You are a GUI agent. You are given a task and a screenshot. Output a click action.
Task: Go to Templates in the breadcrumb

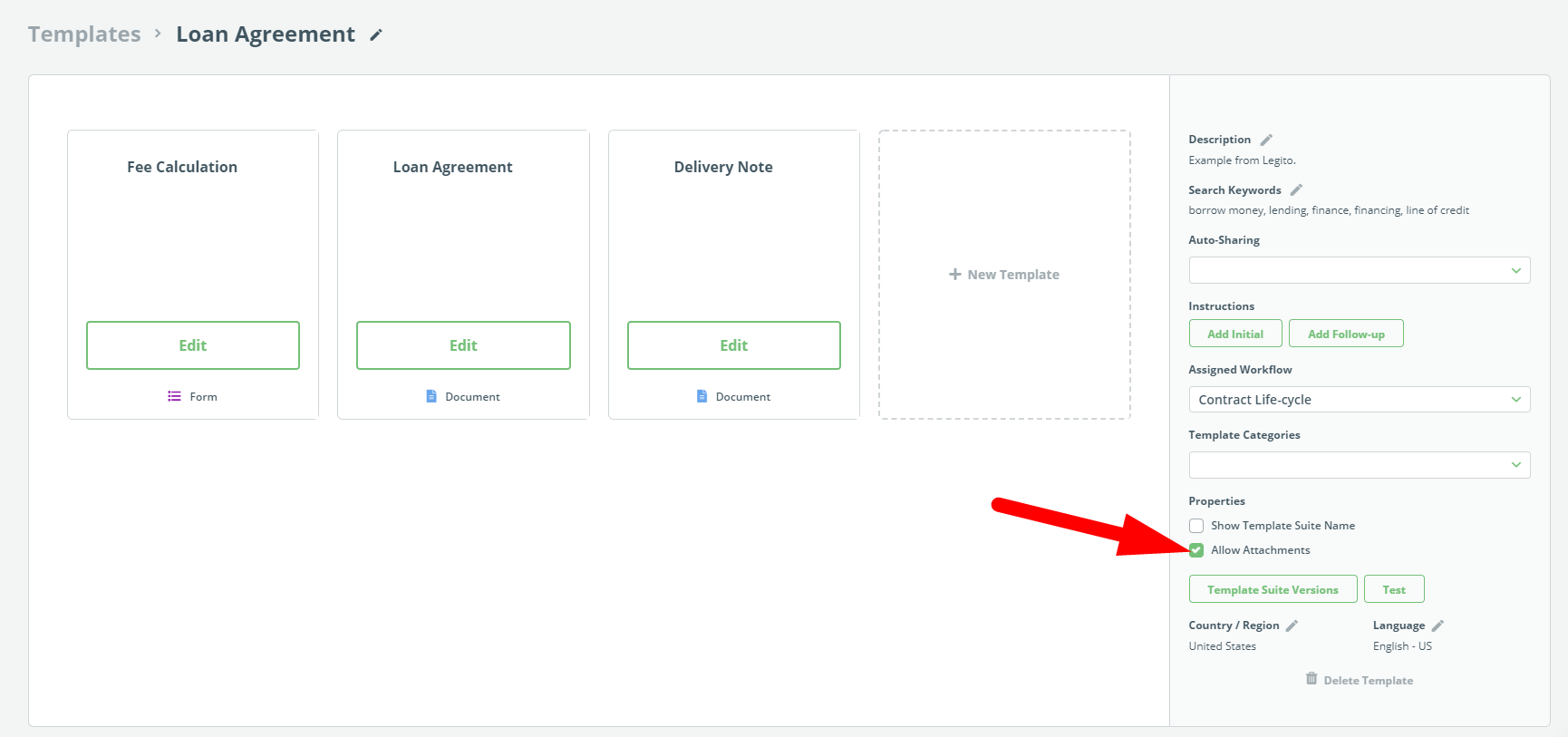point(84,34)
